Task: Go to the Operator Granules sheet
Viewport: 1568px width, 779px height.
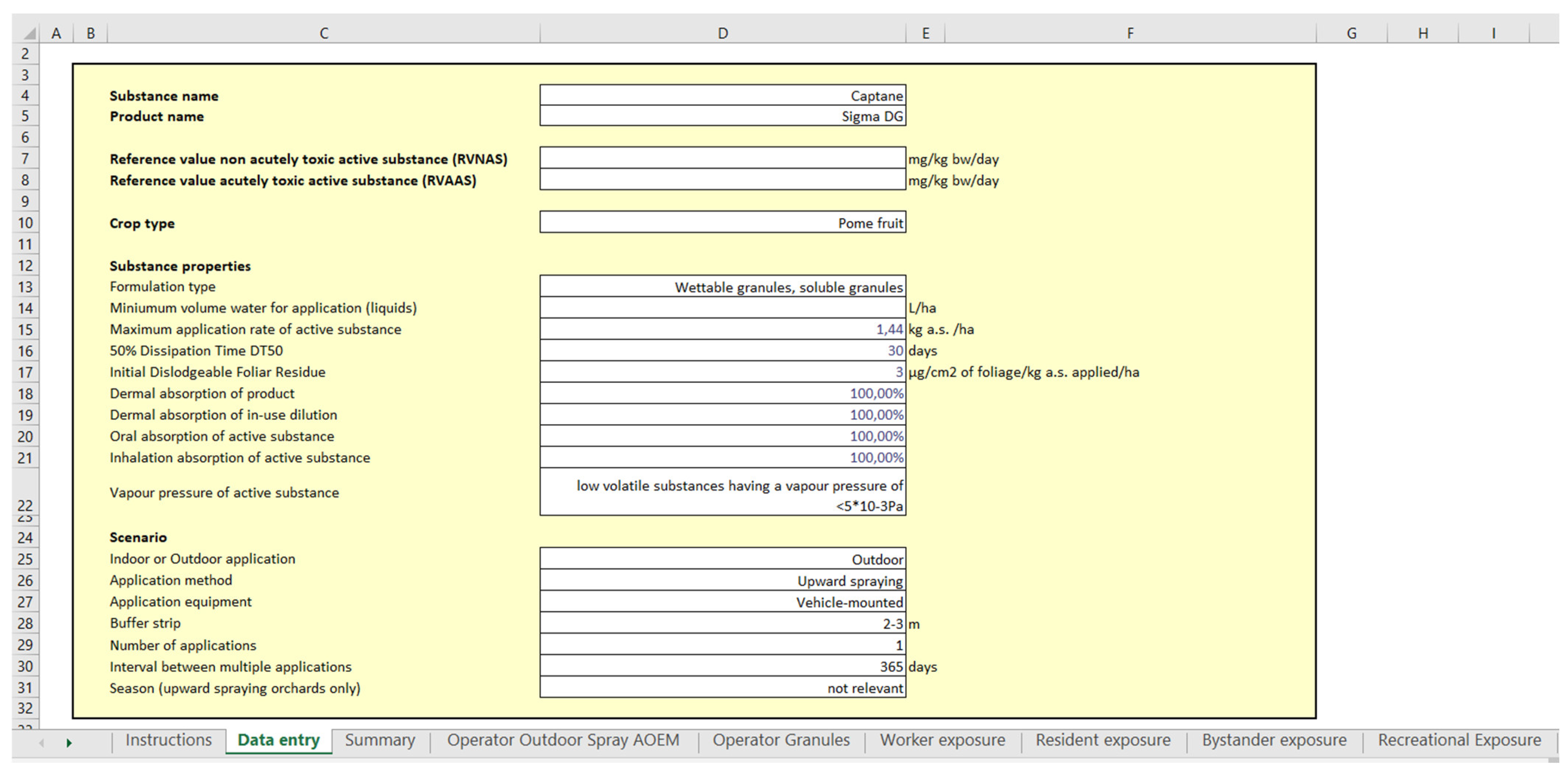Action: point(781,740)
